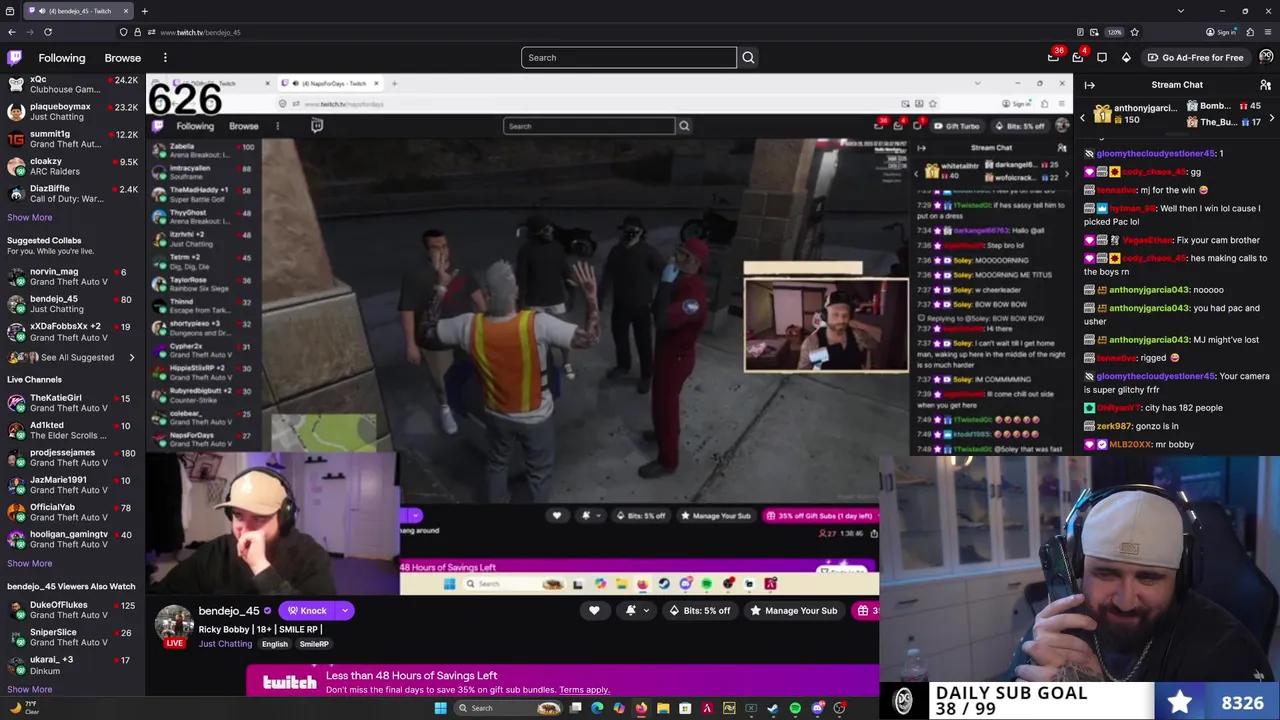1280x720 pixels.
Task: Open the notification bell dropdown
Action: [x=637, y=611]
